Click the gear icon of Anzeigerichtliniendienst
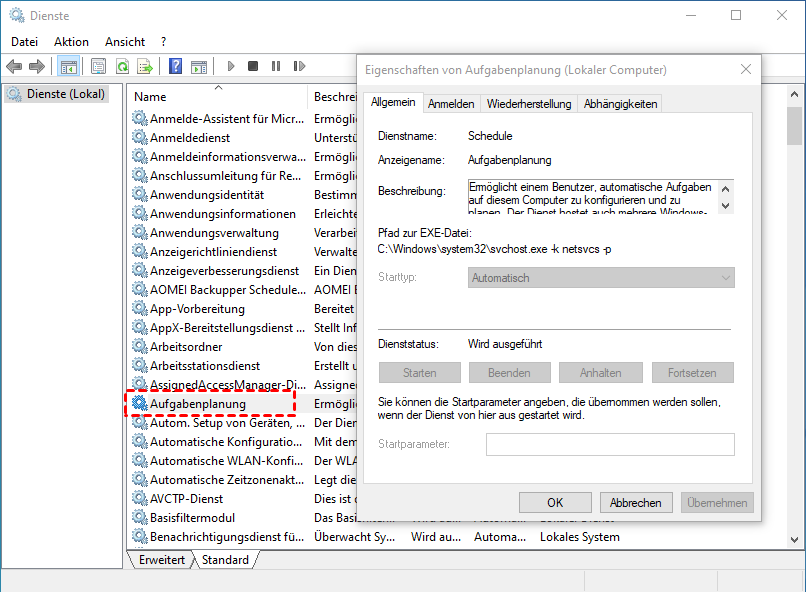Image resolution: width=806 pixels, height=592 pixels. [x=140, y=251]
